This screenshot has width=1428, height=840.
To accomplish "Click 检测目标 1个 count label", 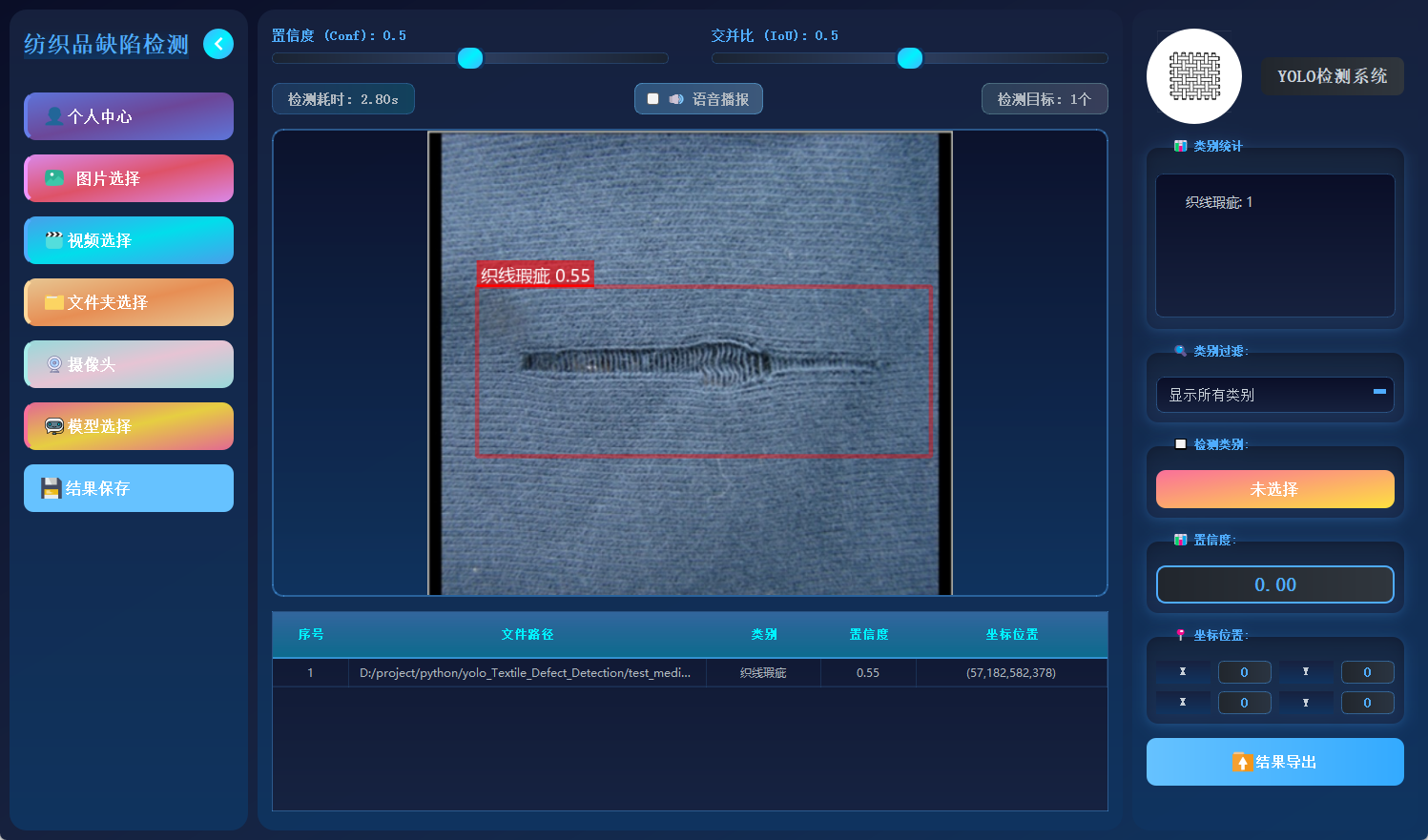I will 1045,99.
